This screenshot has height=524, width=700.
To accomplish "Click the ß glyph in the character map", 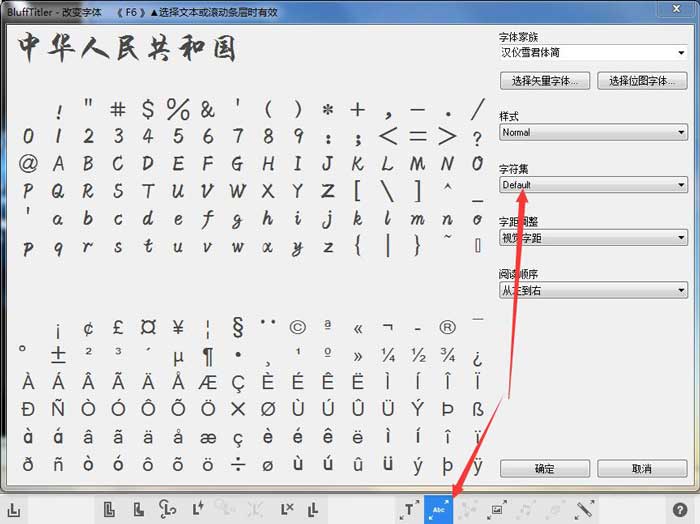I will point(477,409).
